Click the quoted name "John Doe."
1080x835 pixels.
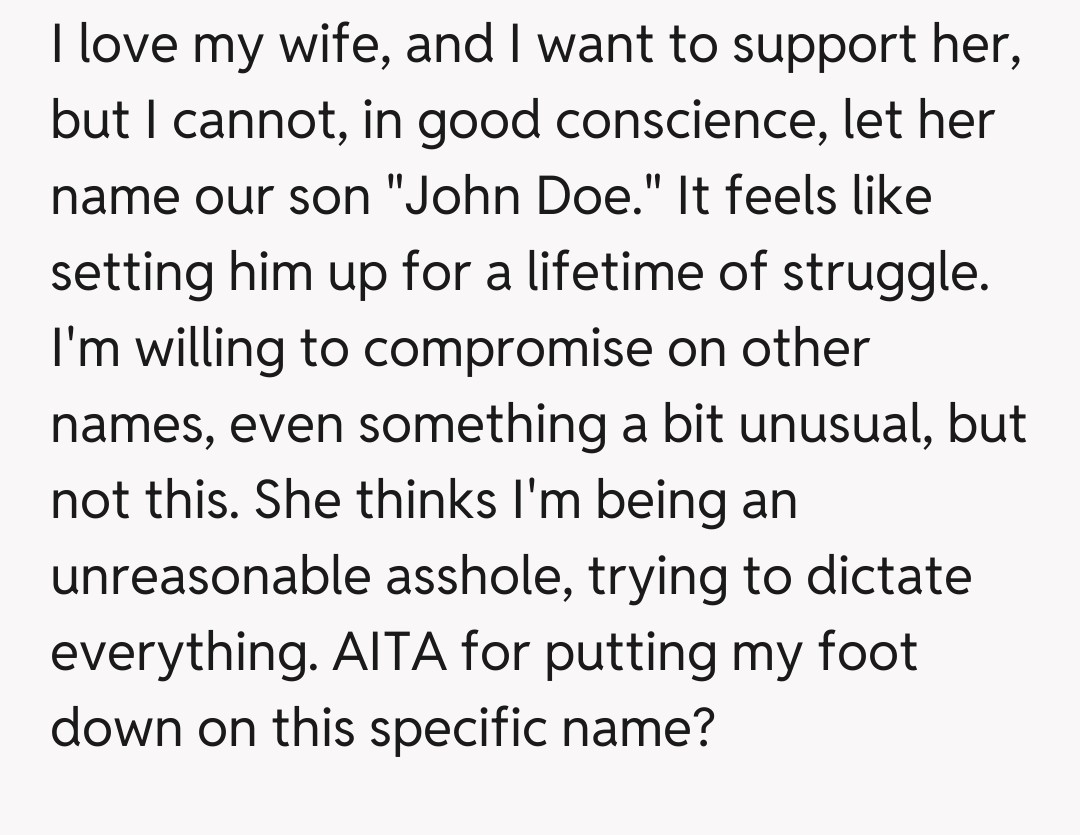point(527,196)
